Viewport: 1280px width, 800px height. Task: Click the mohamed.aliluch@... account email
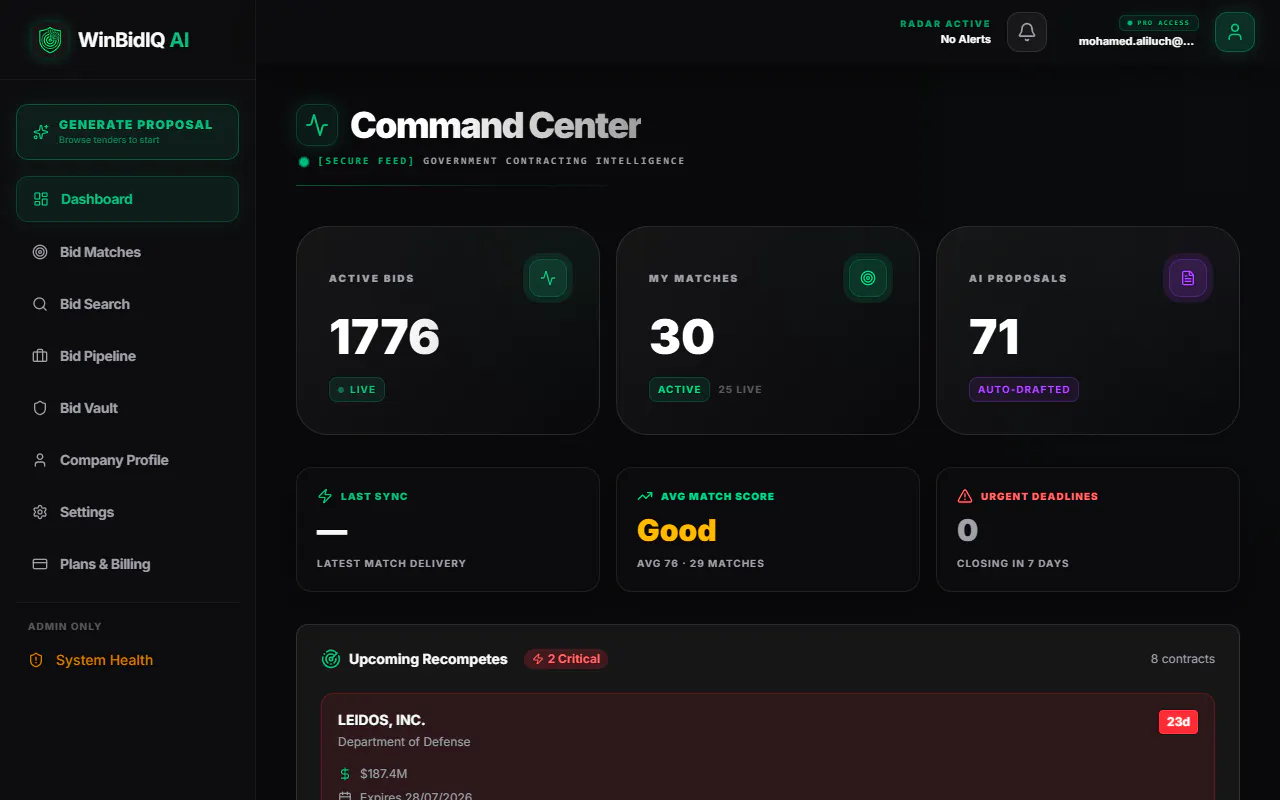pos(1136,42)
